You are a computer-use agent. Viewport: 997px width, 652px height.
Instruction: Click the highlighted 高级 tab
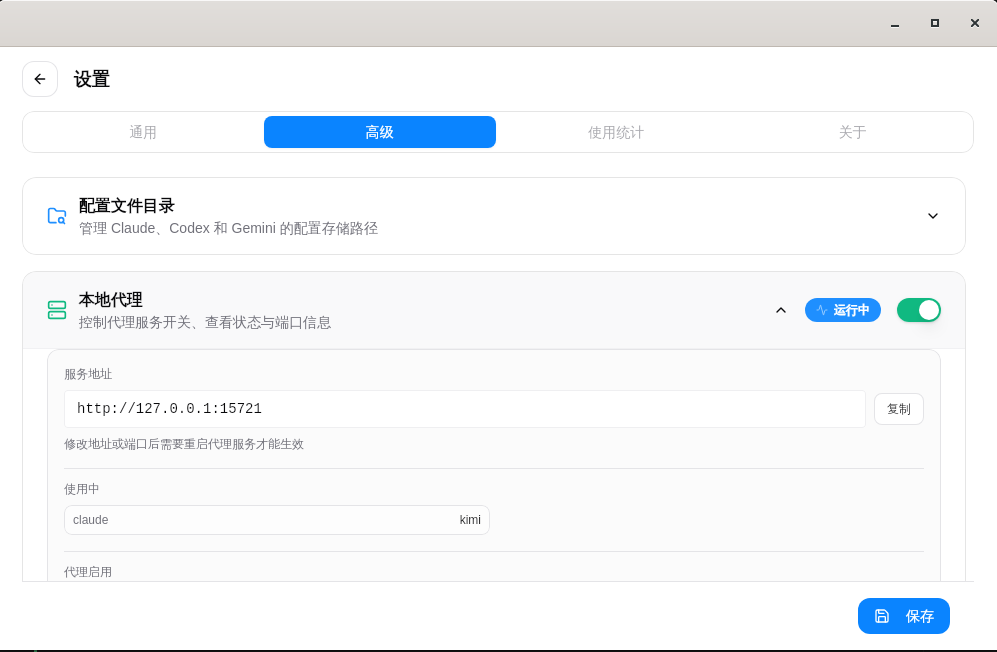(380, 131)
